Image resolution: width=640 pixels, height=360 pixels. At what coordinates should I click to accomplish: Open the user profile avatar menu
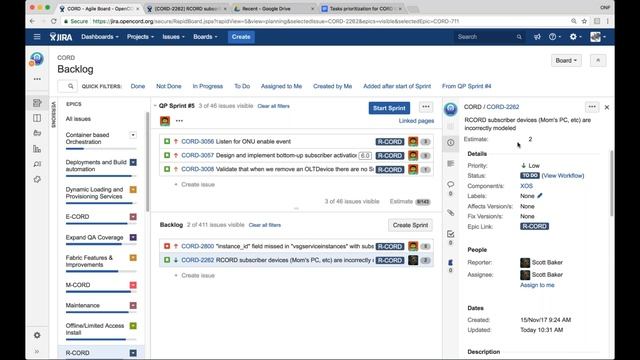(x=598, y=37)
